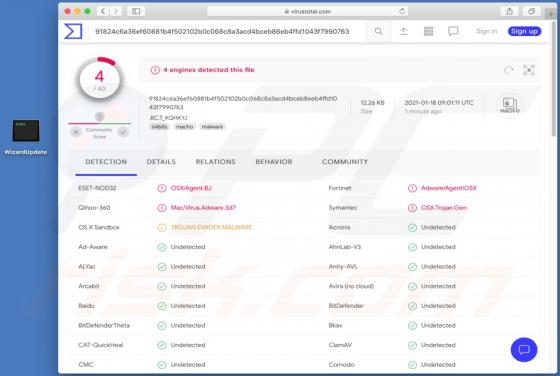The width and height of the screenshot is (560, 376).
Task: Click the Safari address bar
Action: (308, 11)
